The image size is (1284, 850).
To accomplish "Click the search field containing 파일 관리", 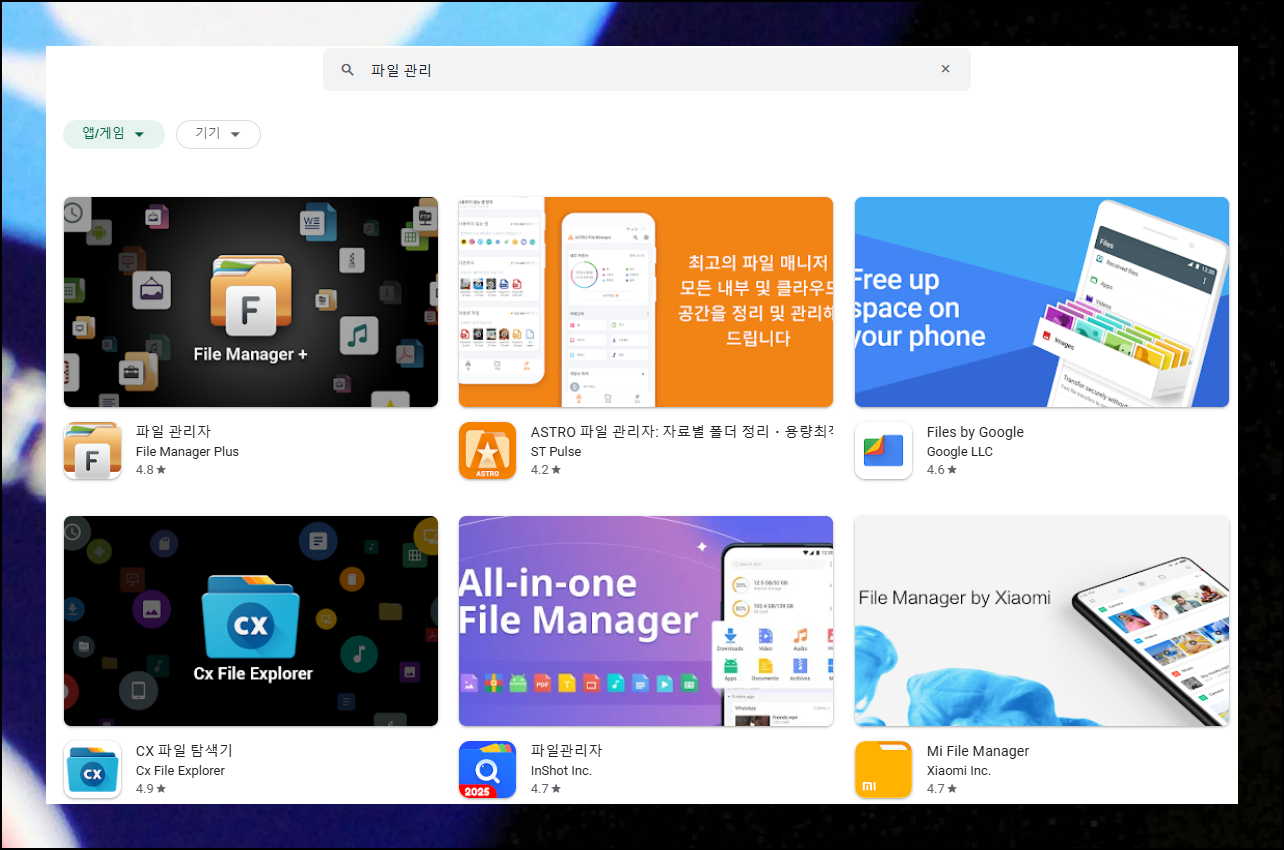I will (x=646, y=70).
